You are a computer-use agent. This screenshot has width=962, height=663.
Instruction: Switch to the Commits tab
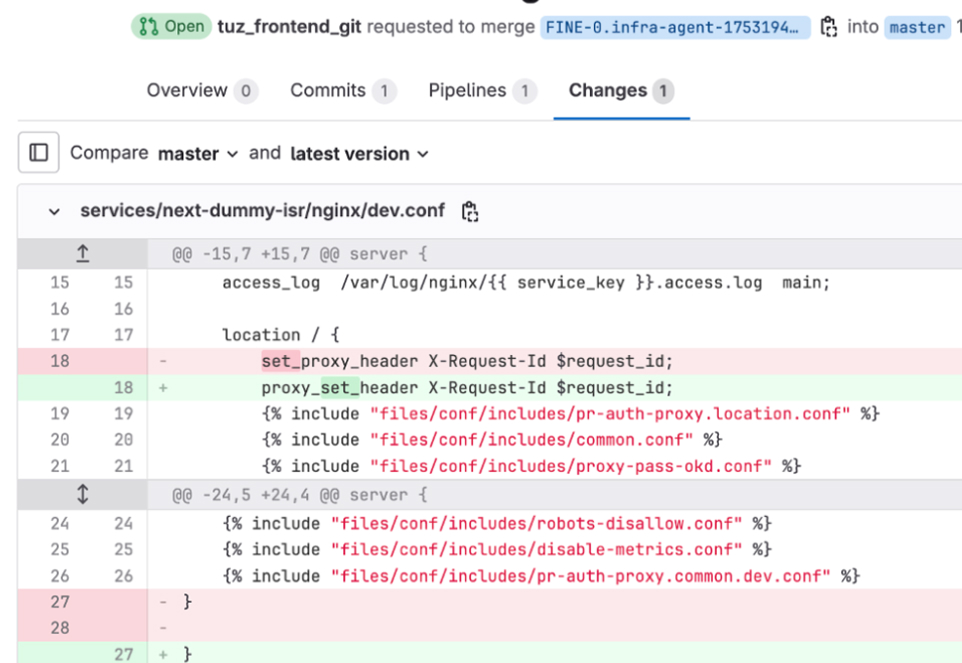coord(344,91)
